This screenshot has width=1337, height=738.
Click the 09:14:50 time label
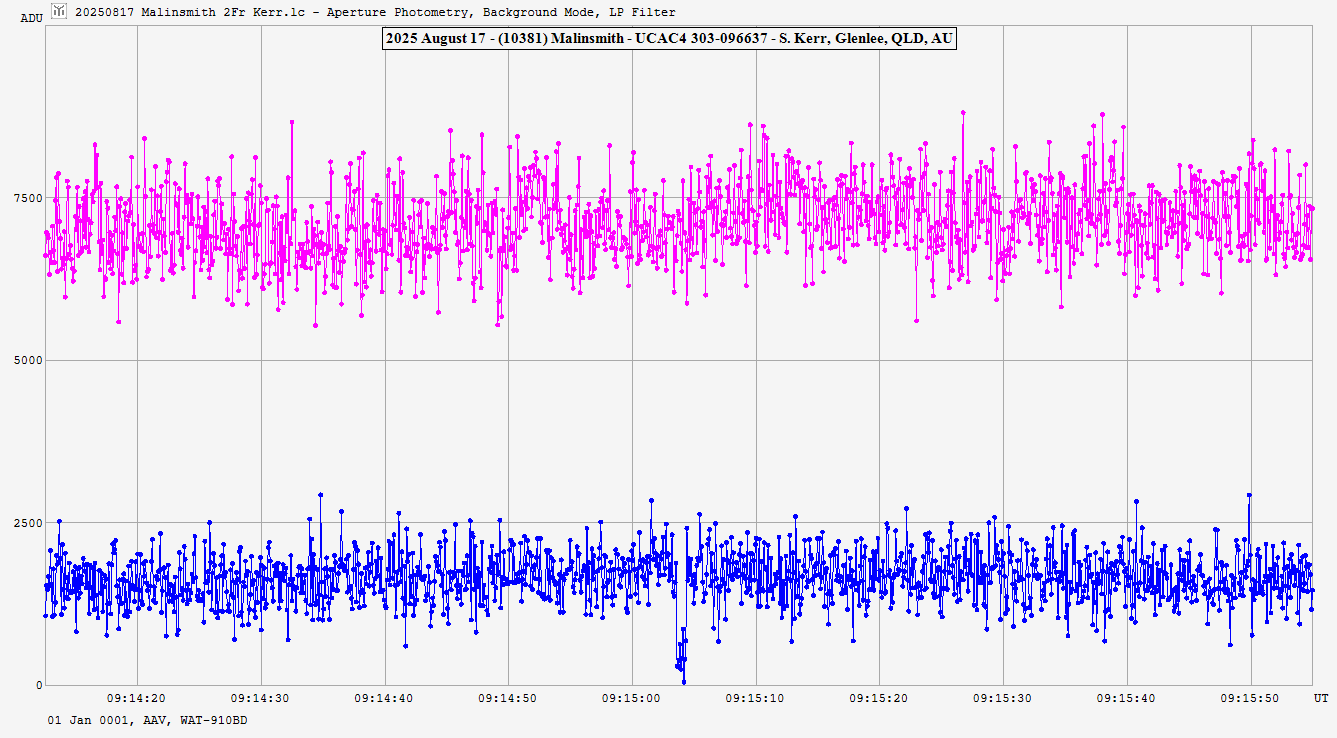(x=509, y=699)
